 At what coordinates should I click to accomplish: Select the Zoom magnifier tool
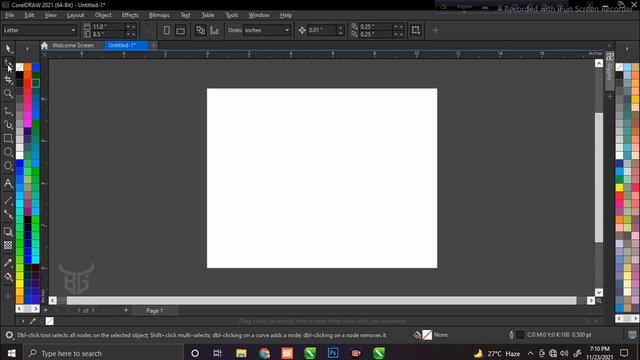(8, 94)
